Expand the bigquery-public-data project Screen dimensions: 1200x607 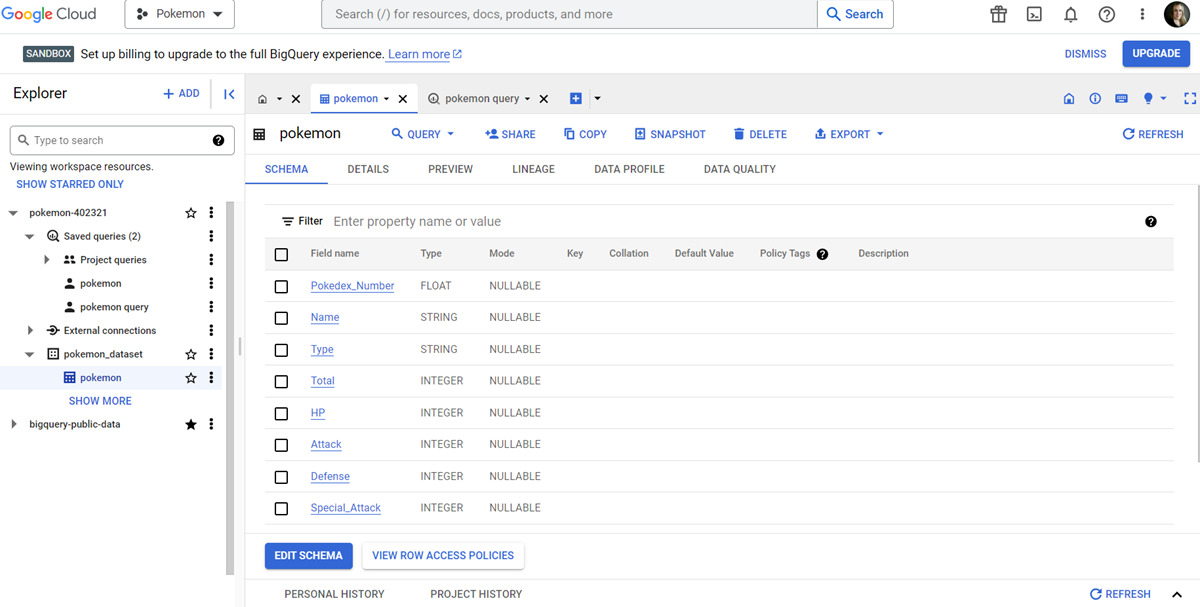click(x=13, y=424)
